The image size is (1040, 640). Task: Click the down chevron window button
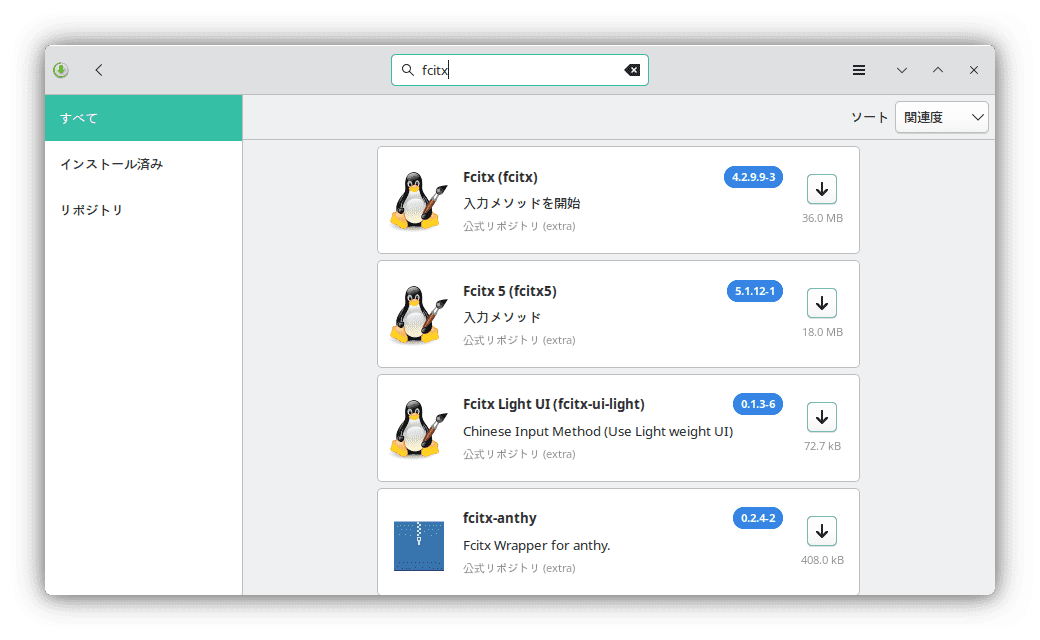[x=901, y=70]
